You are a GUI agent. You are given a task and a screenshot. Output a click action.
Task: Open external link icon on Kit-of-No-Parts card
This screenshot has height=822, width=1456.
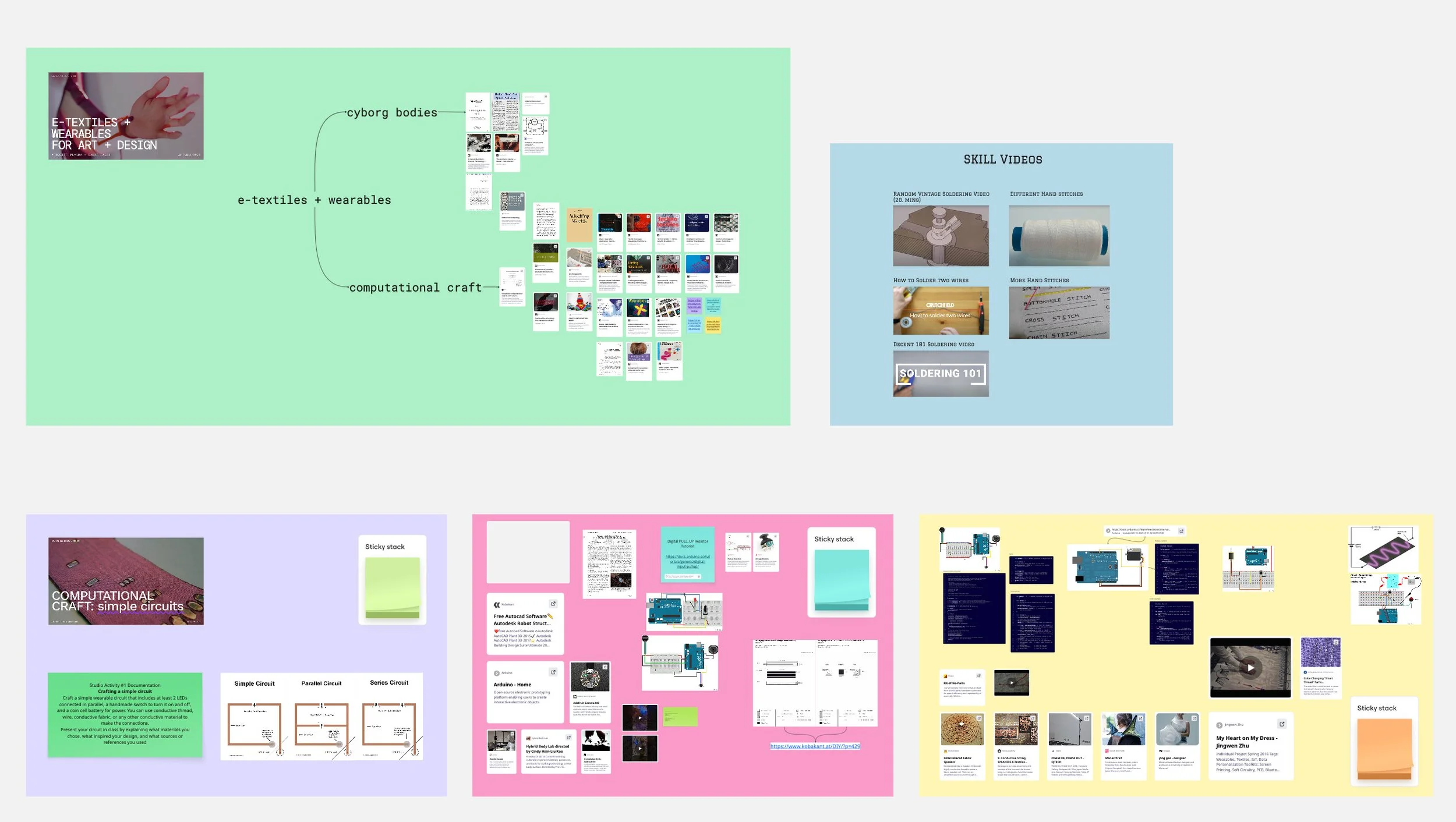[978, 675]
